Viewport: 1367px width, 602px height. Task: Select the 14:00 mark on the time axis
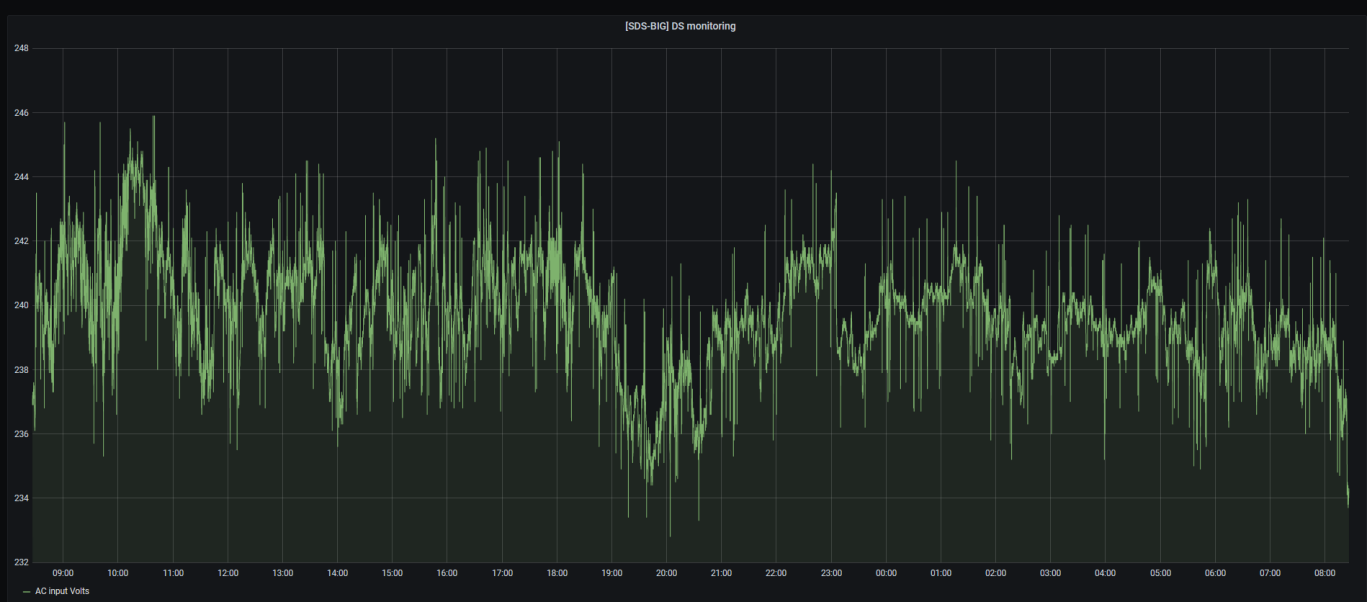[337, 573]
